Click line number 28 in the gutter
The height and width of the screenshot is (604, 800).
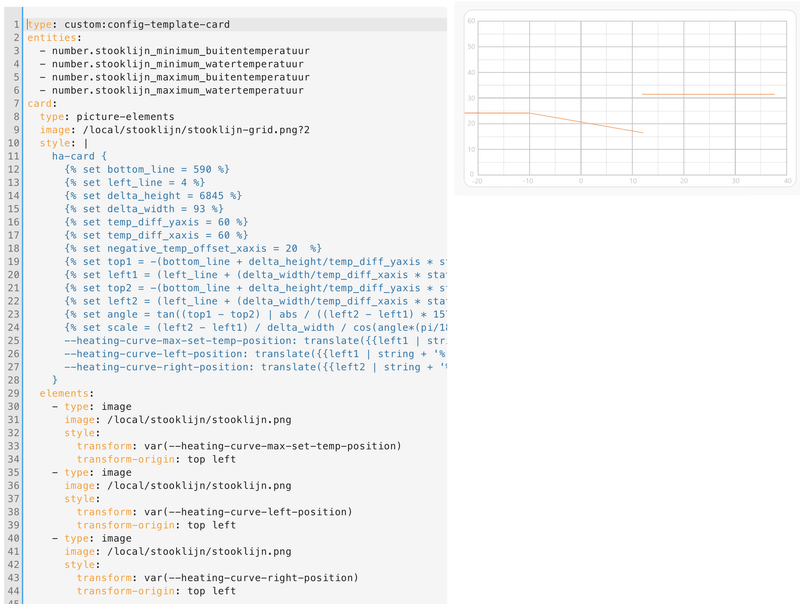(x=14, y=381)
